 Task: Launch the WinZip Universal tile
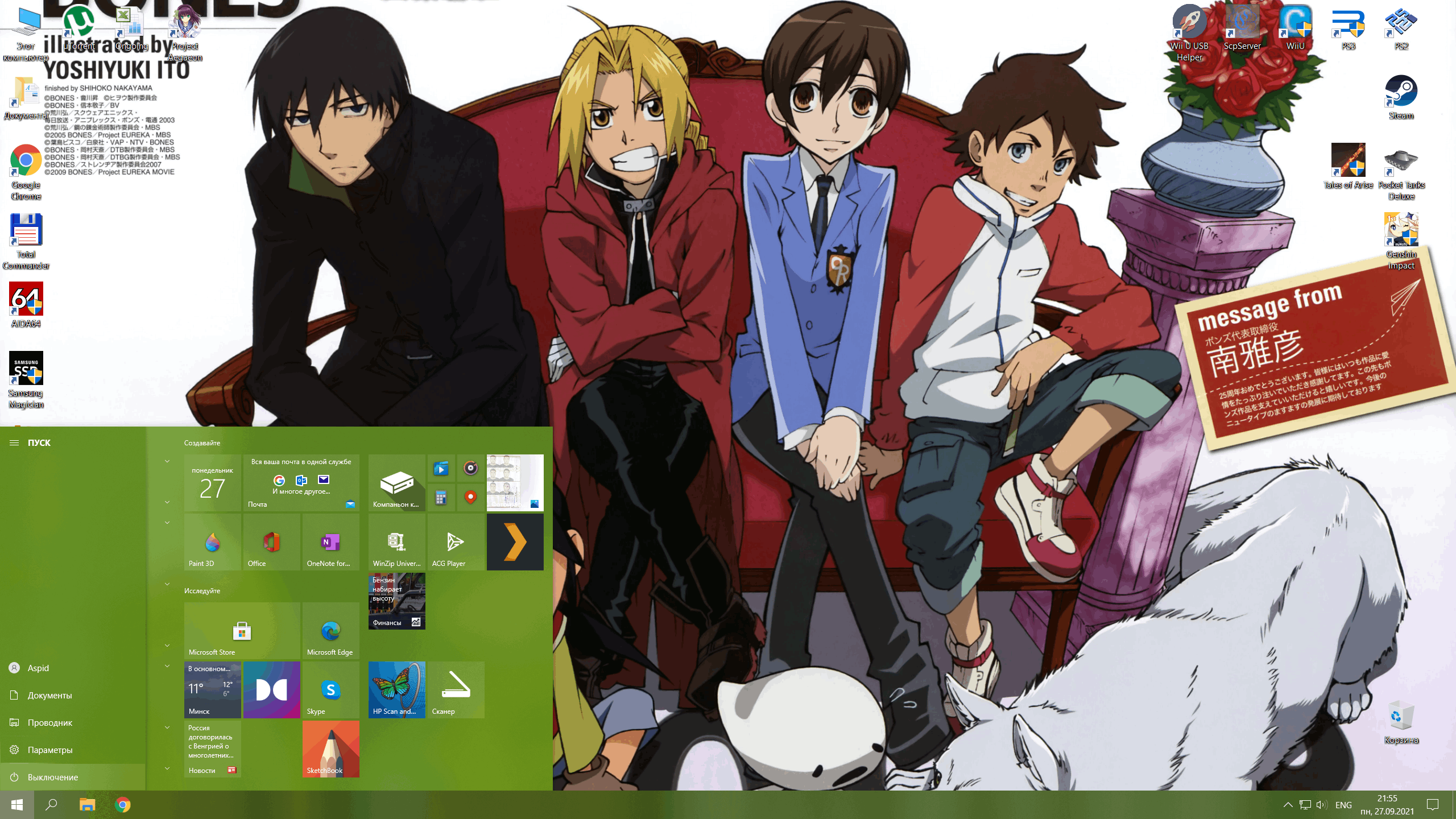pos(397,542)
